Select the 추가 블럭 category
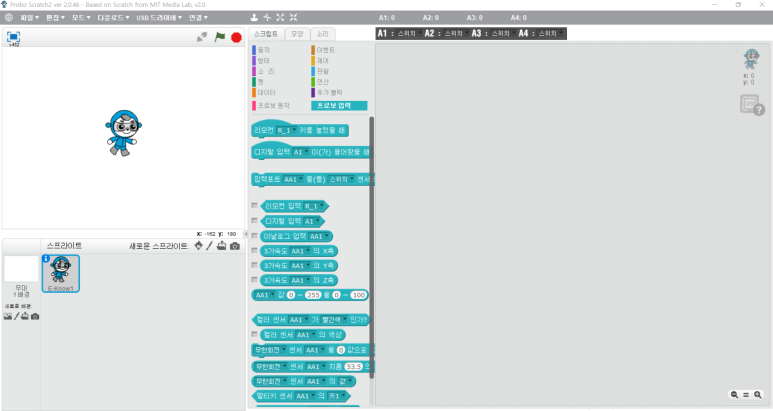 coord(327,93)
